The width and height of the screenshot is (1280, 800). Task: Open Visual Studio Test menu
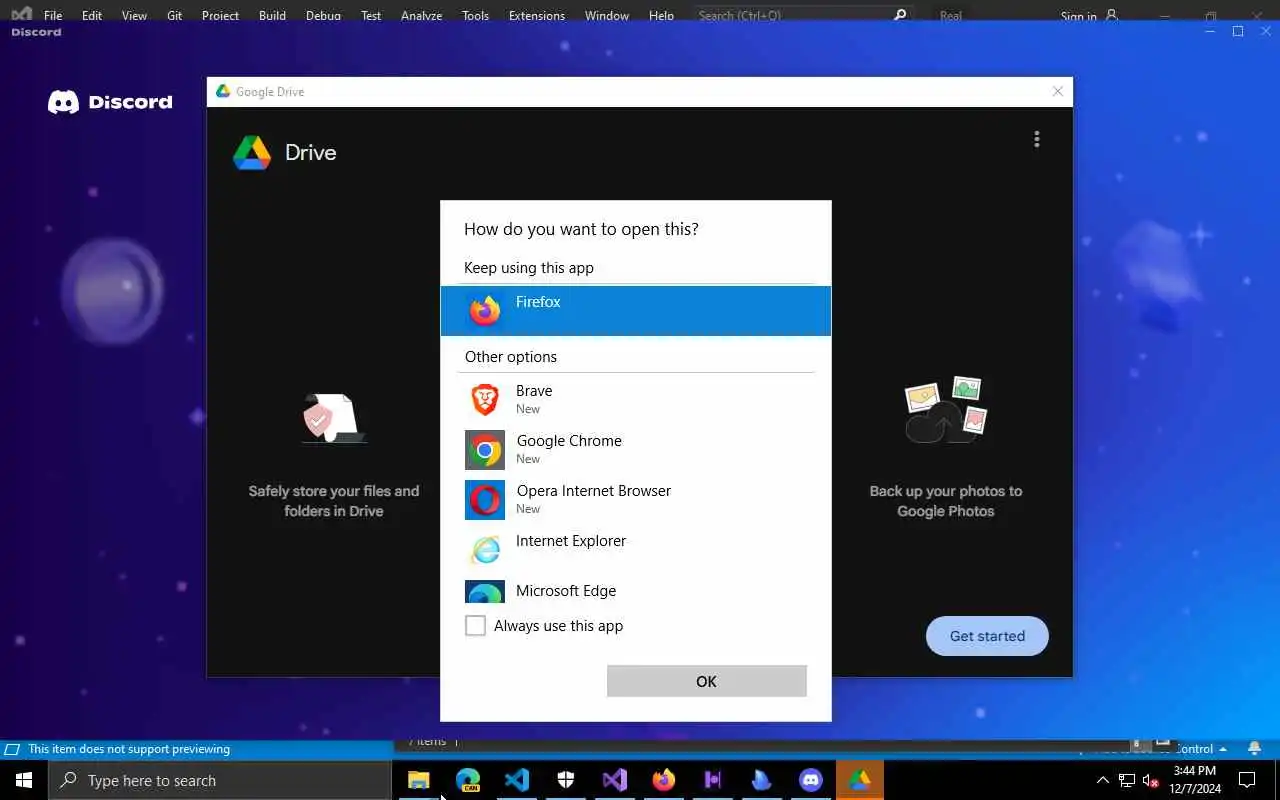click(x=371, y=16)
